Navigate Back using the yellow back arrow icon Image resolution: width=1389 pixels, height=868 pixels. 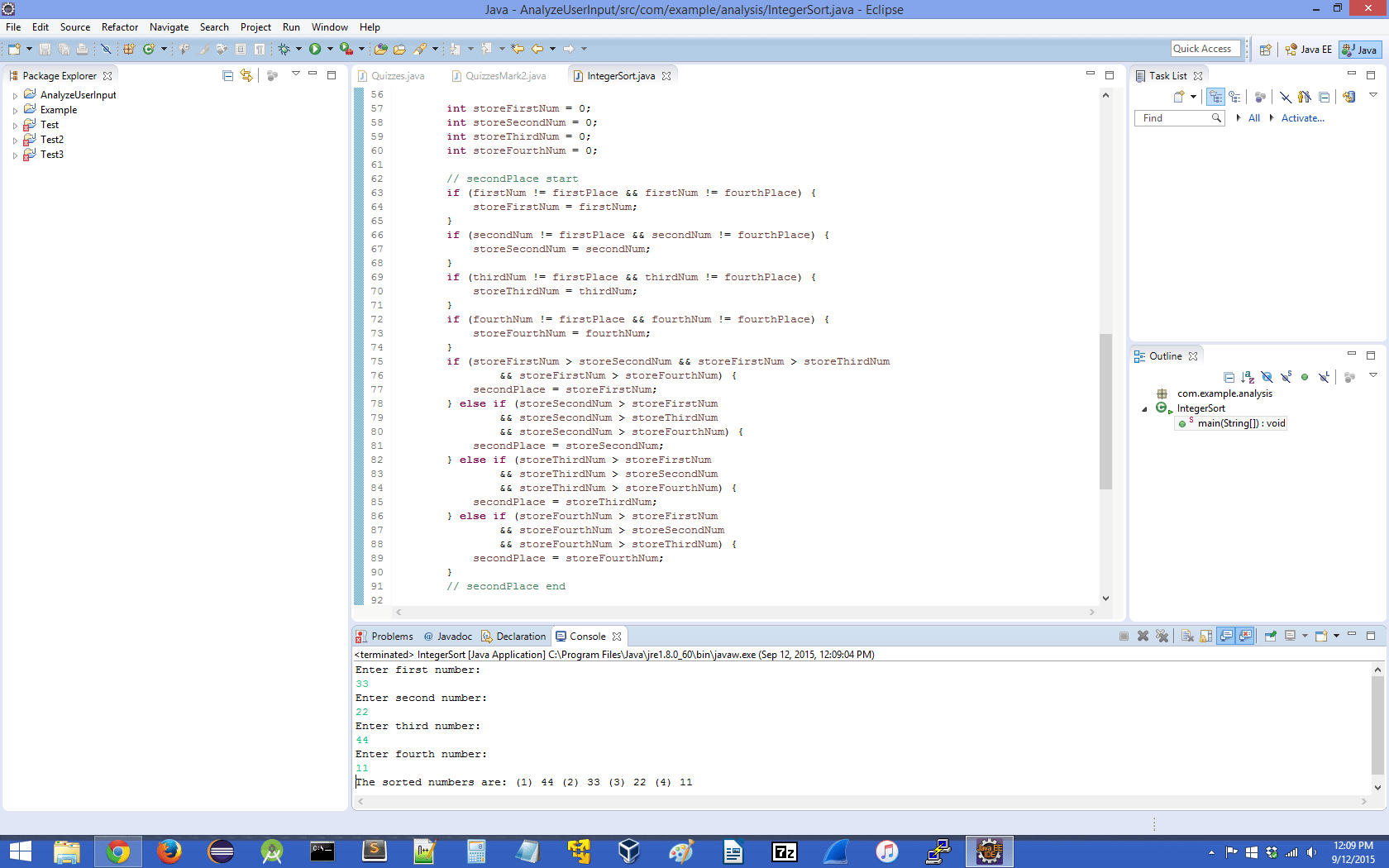pos(537,49)
